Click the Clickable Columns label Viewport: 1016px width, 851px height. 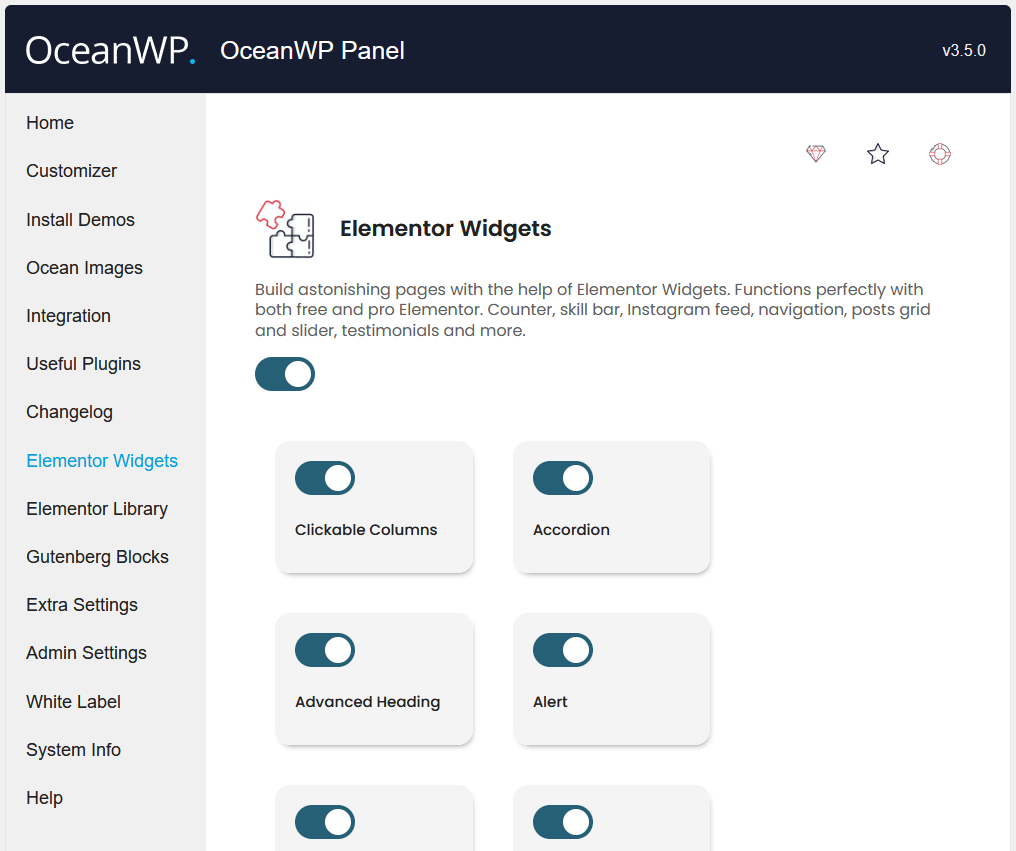pyautogui.click(x=366, y=530)
